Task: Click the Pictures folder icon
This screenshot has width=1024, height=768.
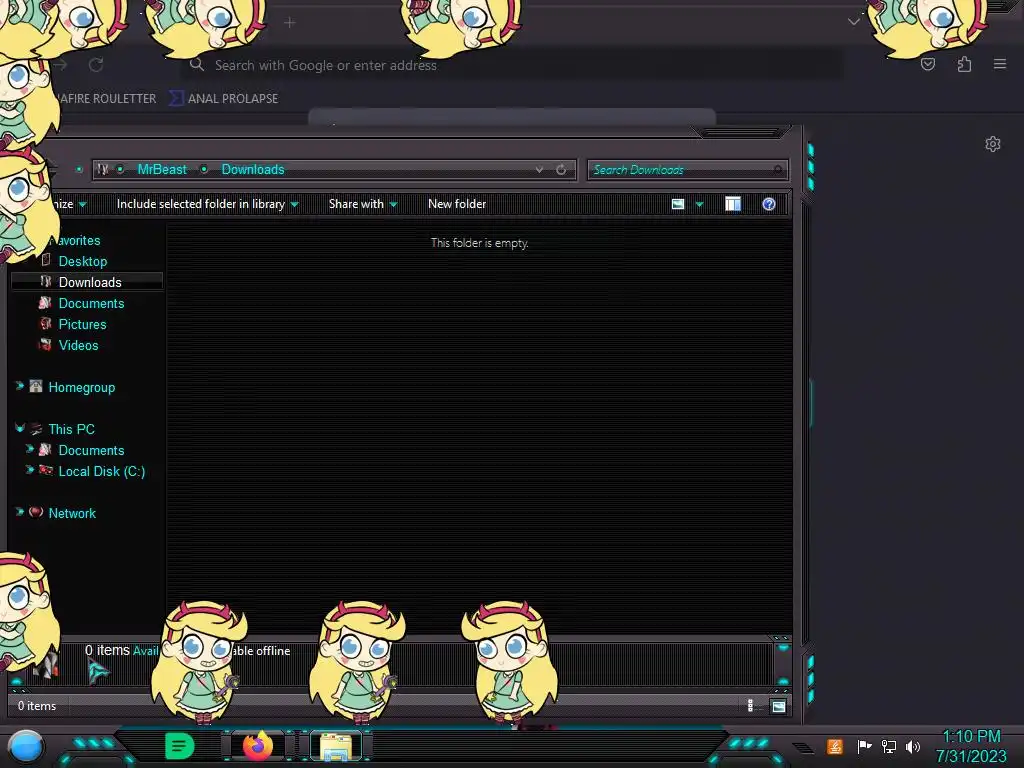Action: click(x=45, y=323)
